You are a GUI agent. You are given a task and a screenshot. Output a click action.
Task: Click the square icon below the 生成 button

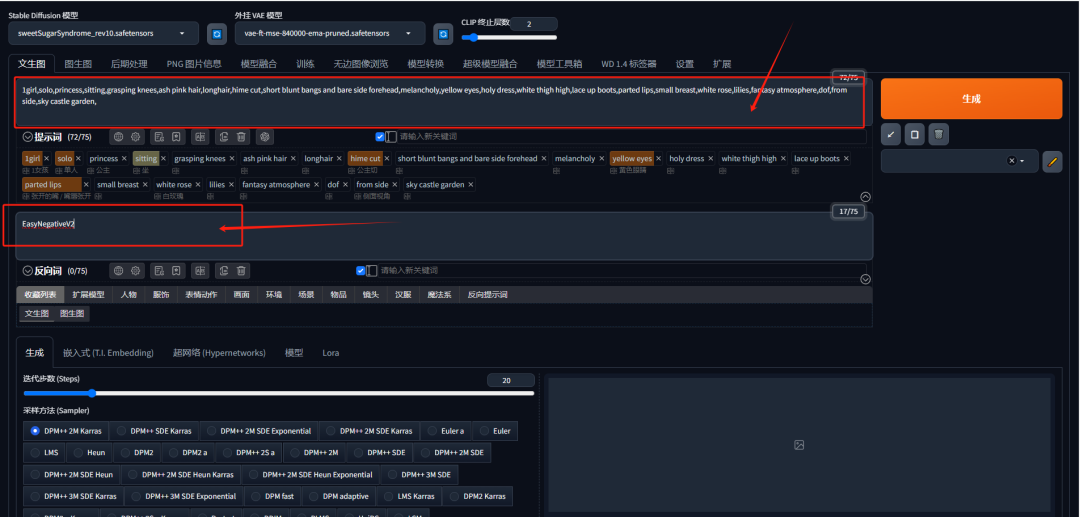coord(914,134)
